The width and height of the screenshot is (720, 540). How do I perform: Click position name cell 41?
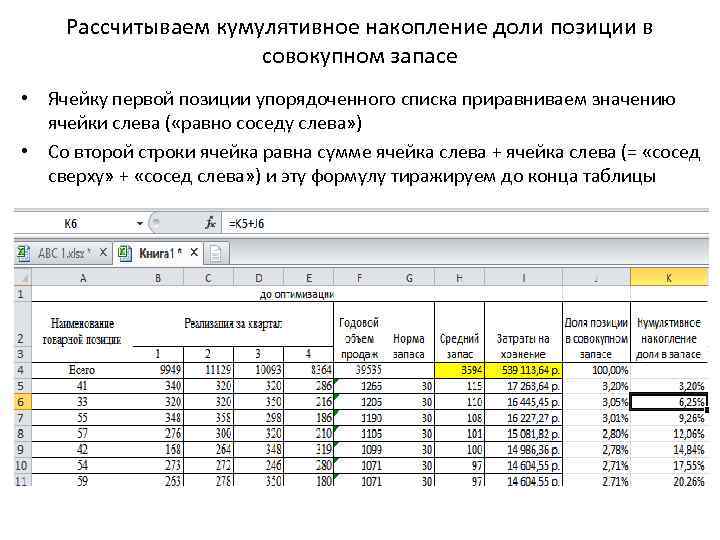tap(82, 386)
